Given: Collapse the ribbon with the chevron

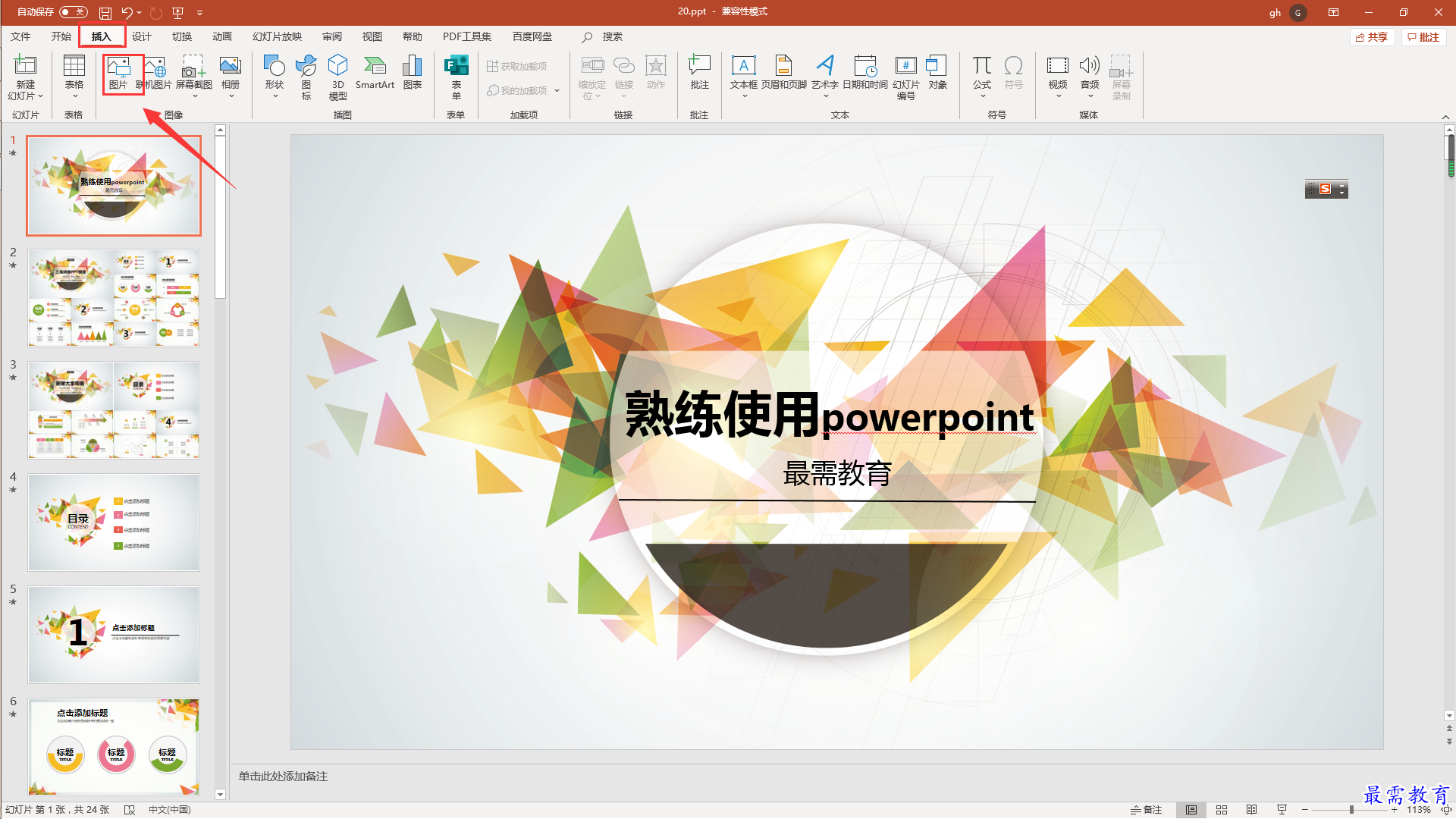Looking at the screenshot, I should coord(1445,117).
